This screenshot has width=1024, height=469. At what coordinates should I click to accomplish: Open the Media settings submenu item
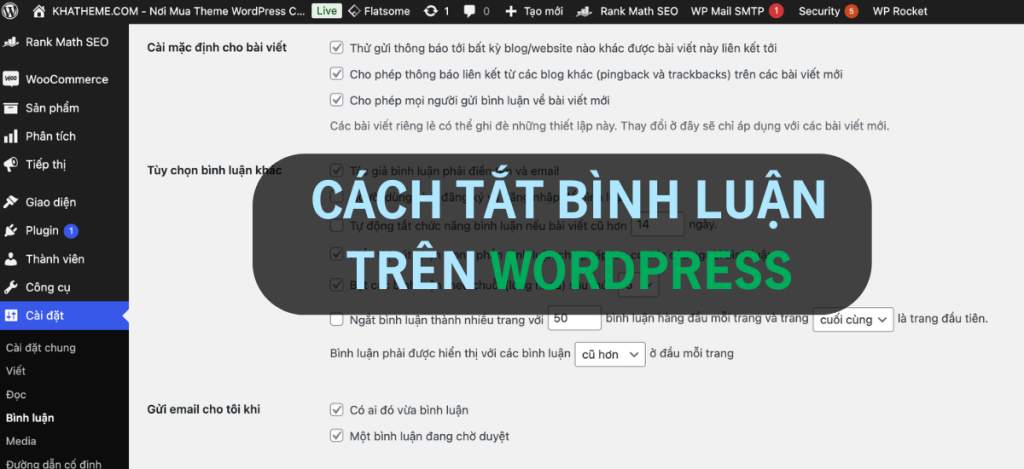pos(21,442)
